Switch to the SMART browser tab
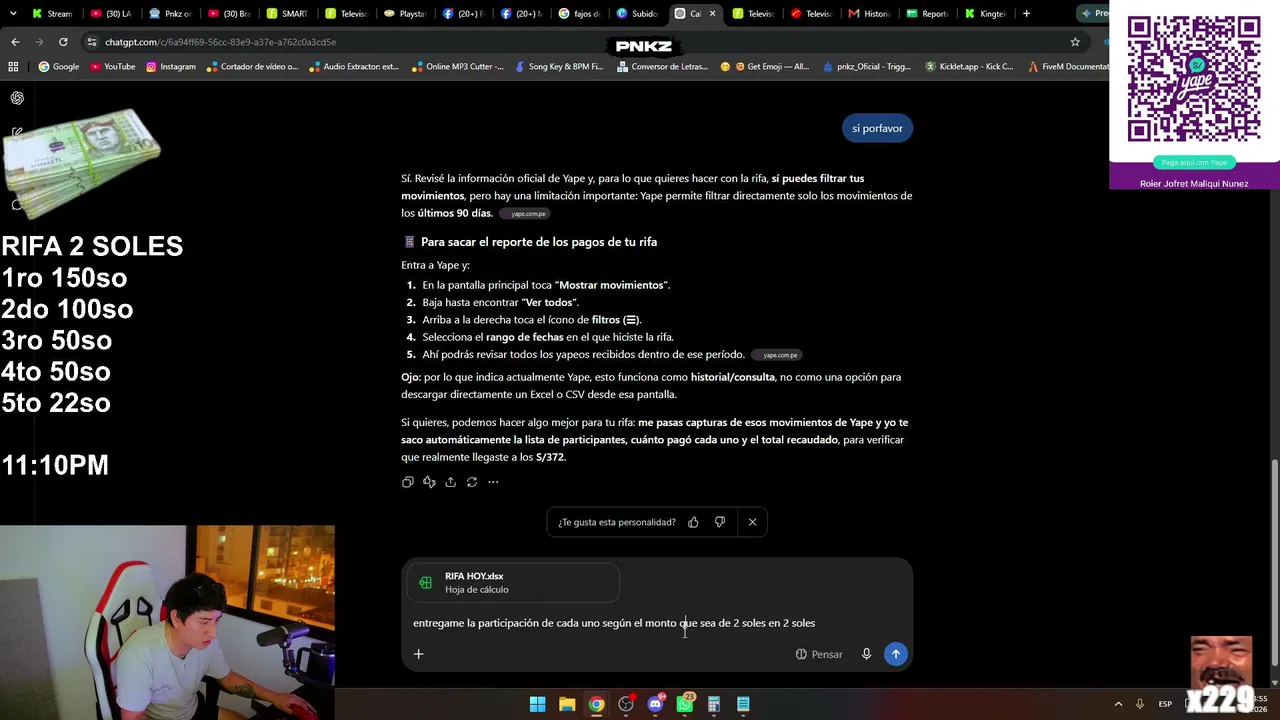Image resolution: width=1280 pixels, height=720 pixels. [x=287, y=14]
